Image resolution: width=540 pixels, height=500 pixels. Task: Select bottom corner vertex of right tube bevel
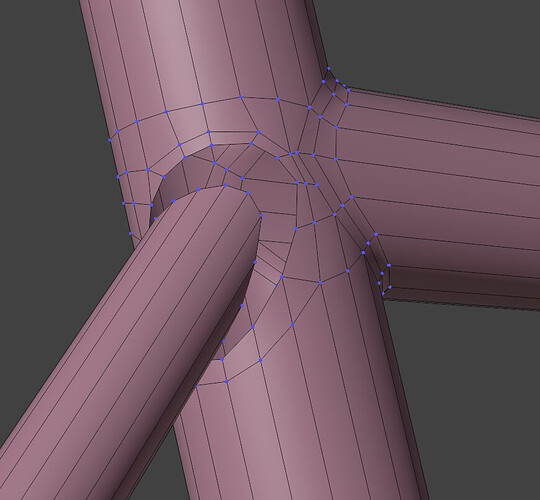(x=383, y=293)
